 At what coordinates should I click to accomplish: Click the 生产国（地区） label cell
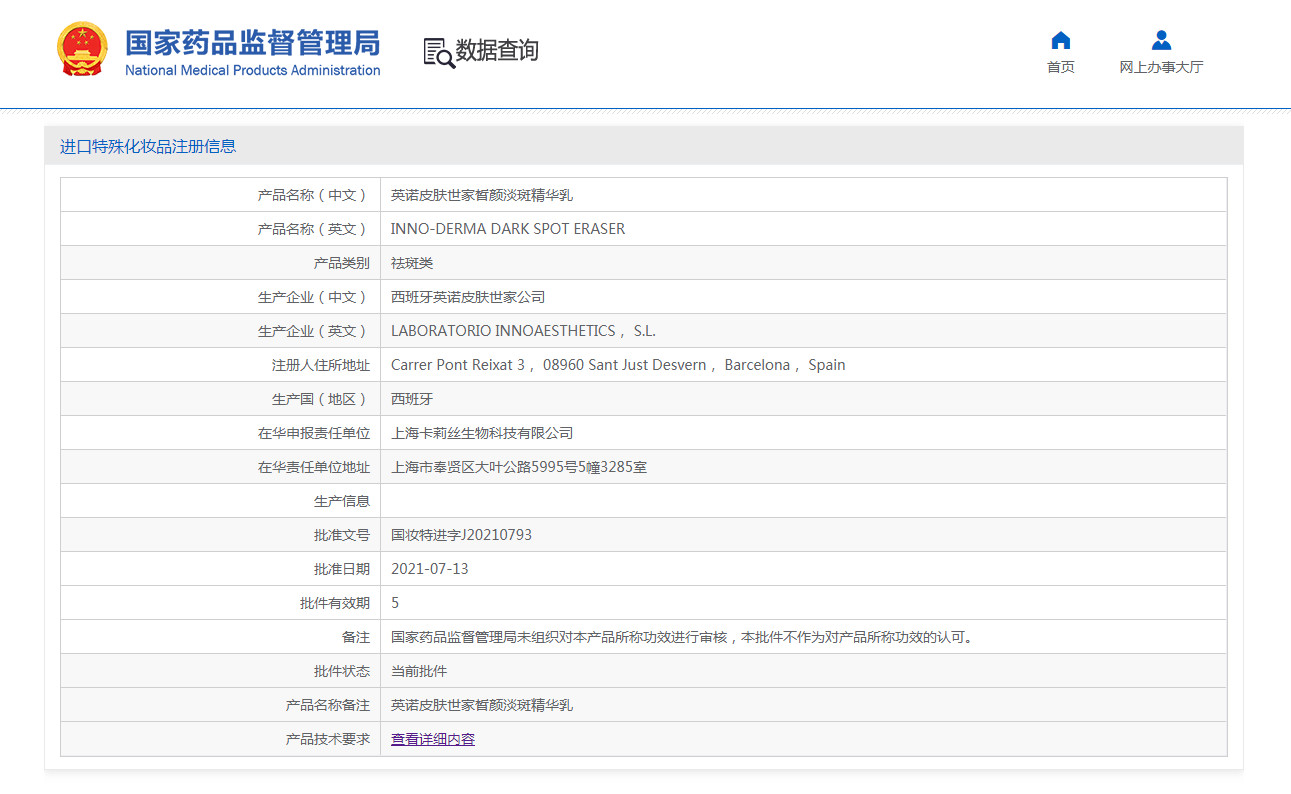click(x=221, y=399)
